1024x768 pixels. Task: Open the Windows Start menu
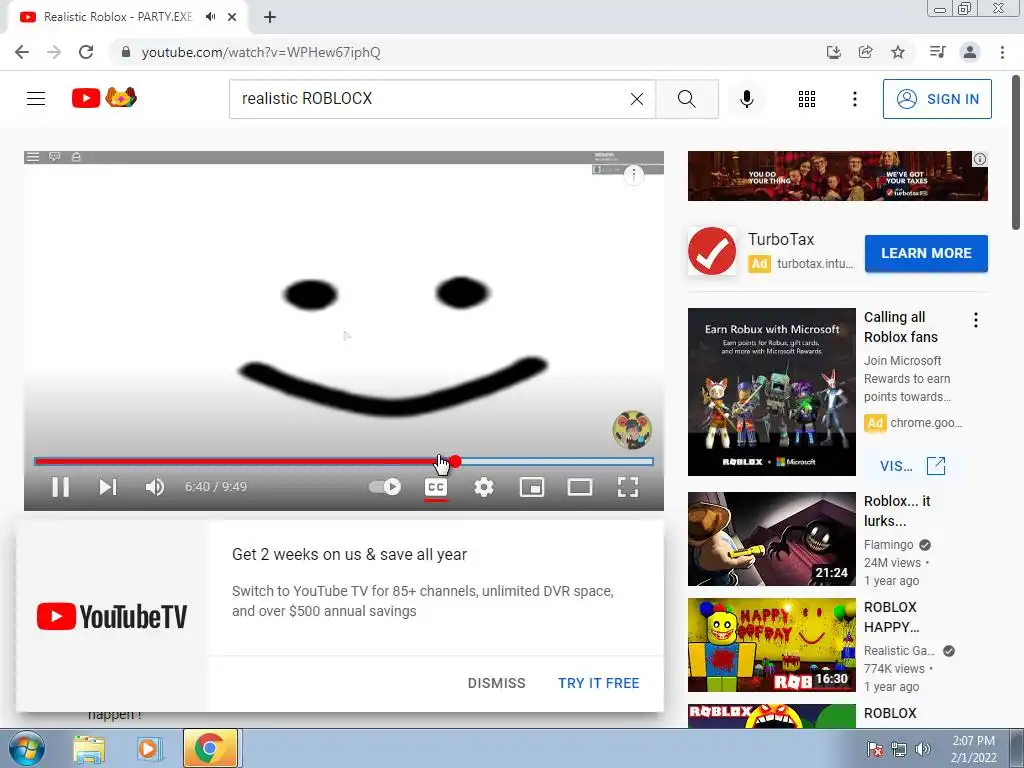26,748
